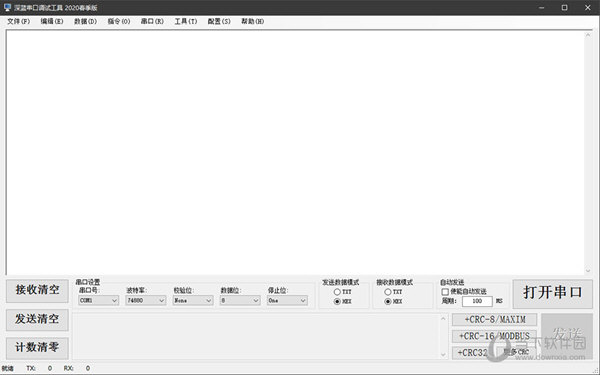Click the 就绪 status text
This screenshot has width=600, height=375.
tap(8, 368)
